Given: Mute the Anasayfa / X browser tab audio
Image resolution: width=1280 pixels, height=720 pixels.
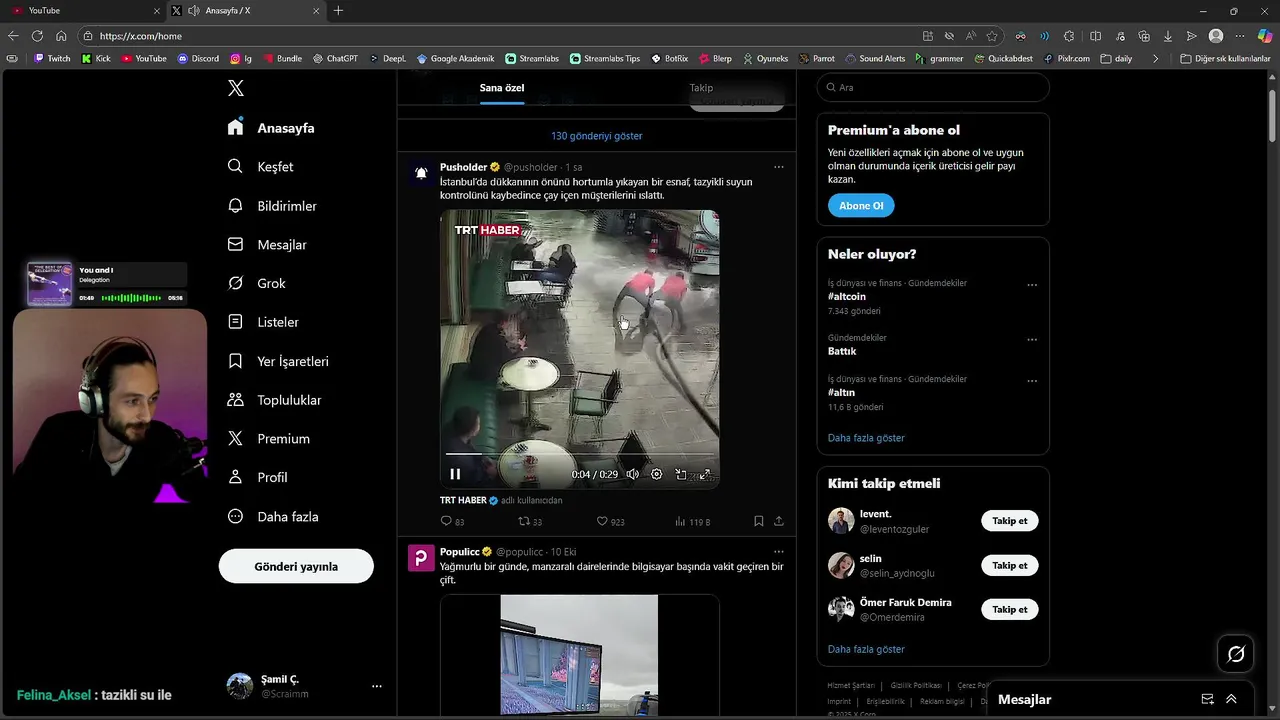Looking at the screenshot, I should (194, 10).
